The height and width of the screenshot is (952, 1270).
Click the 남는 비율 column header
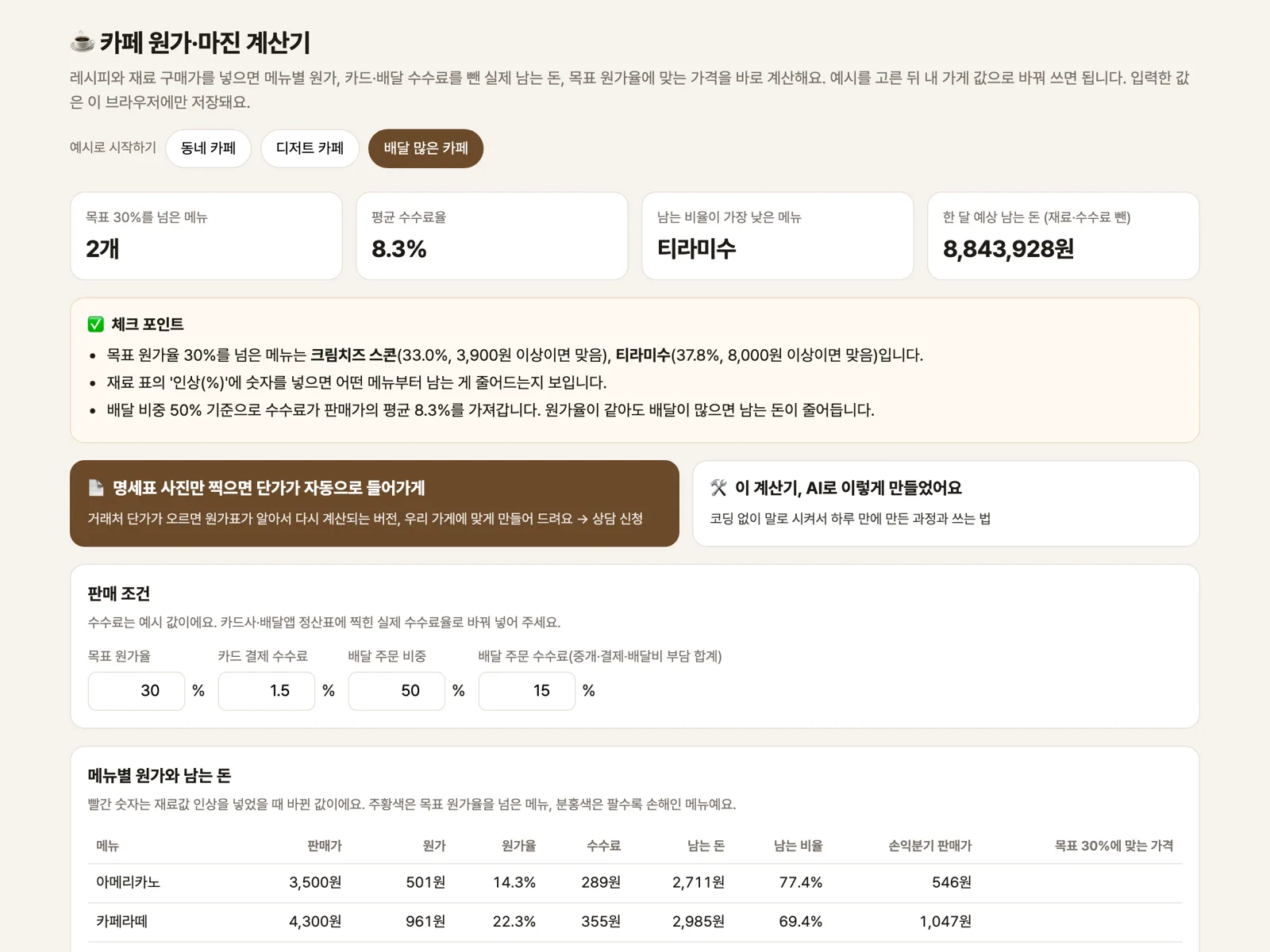point(799,846)
